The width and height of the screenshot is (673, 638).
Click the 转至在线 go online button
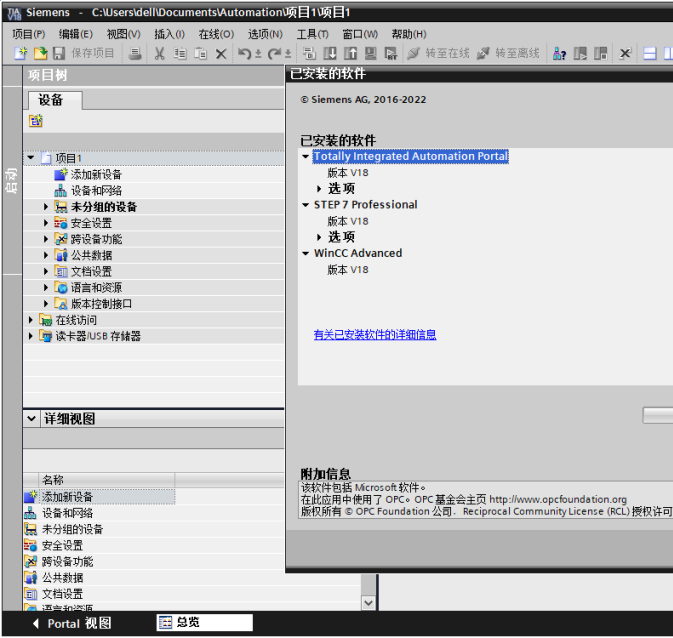(438, 53)
